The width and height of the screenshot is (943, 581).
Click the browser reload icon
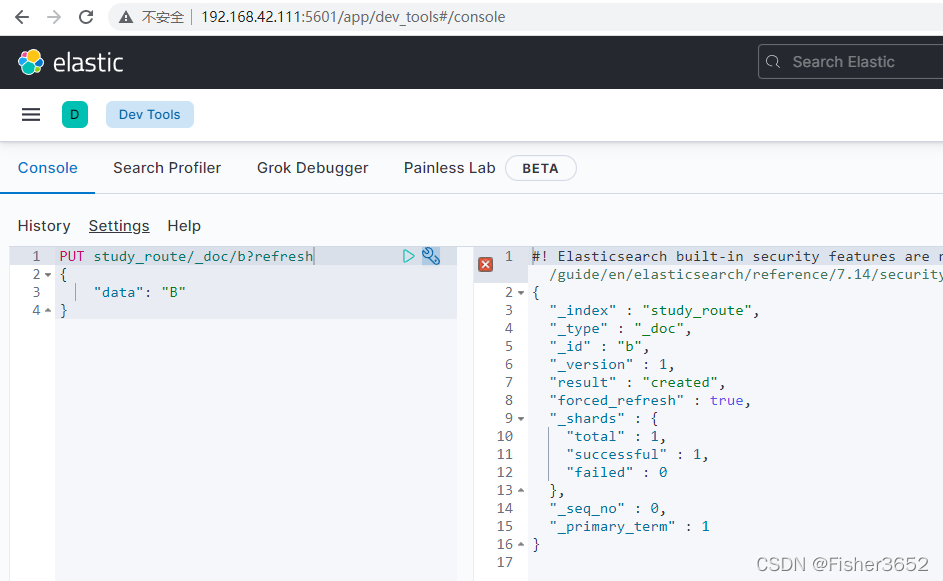point(86,17)
